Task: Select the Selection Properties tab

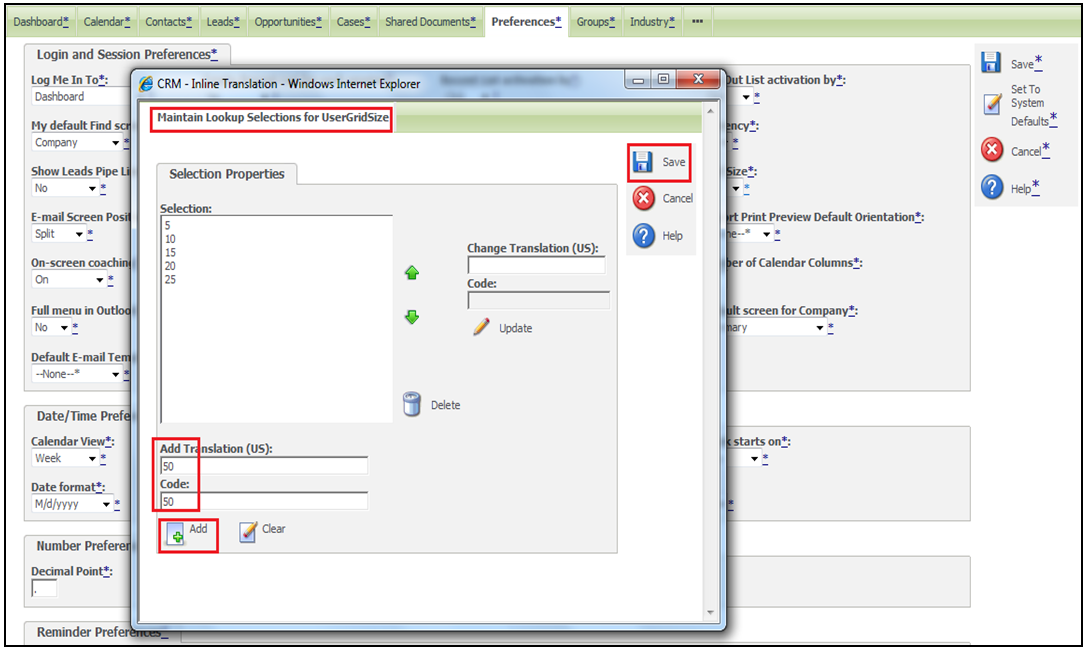Action: 227,174
